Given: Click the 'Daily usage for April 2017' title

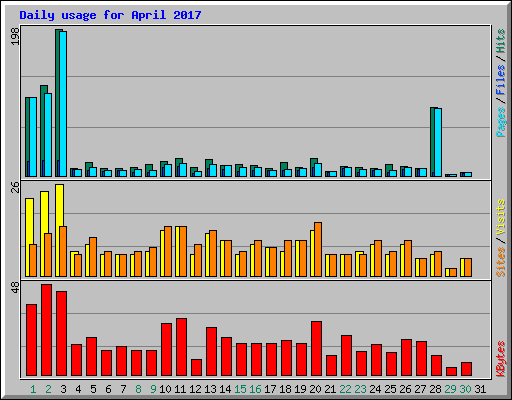Looking at the screenshot, I should (x=110, y=15).
